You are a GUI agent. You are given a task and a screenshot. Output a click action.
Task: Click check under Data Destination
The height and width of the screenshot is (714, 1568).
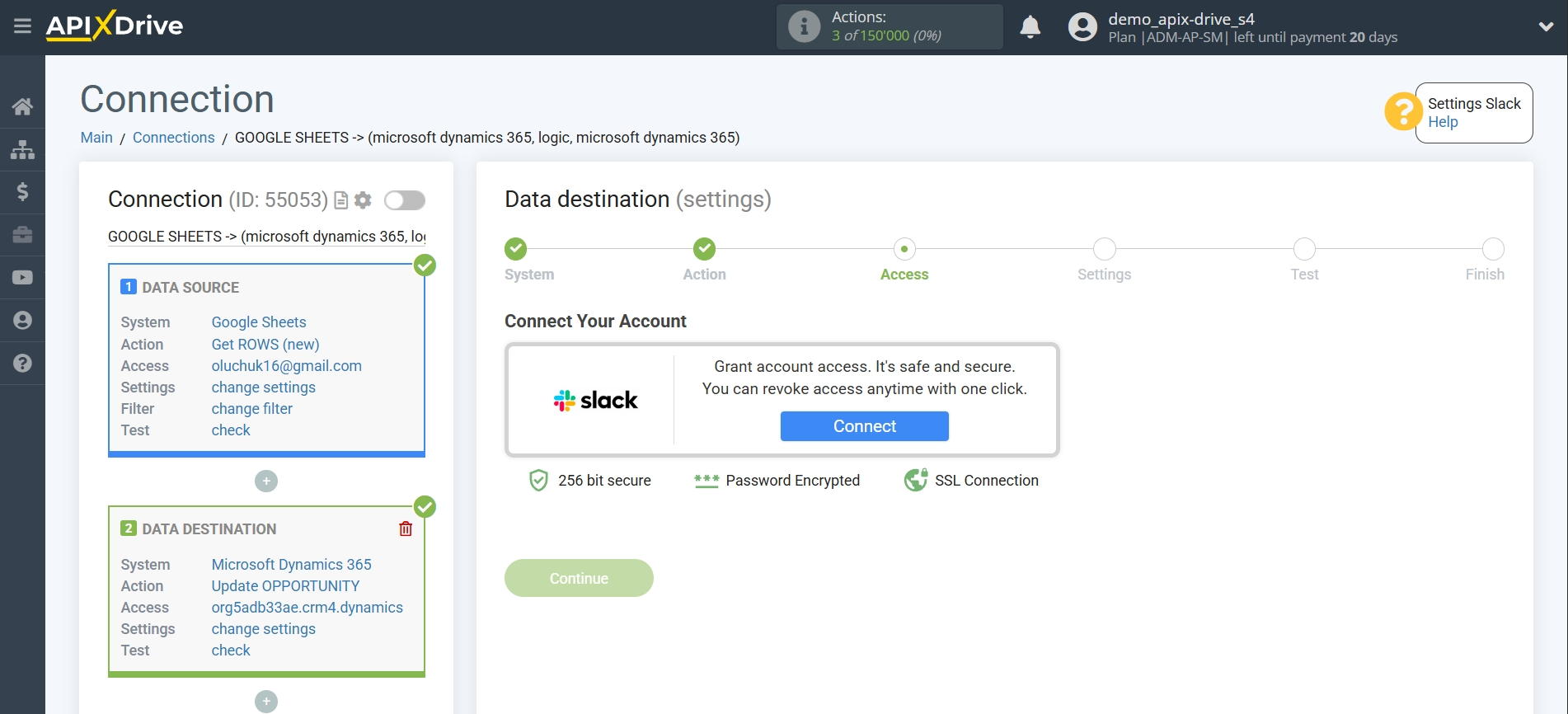231,651
